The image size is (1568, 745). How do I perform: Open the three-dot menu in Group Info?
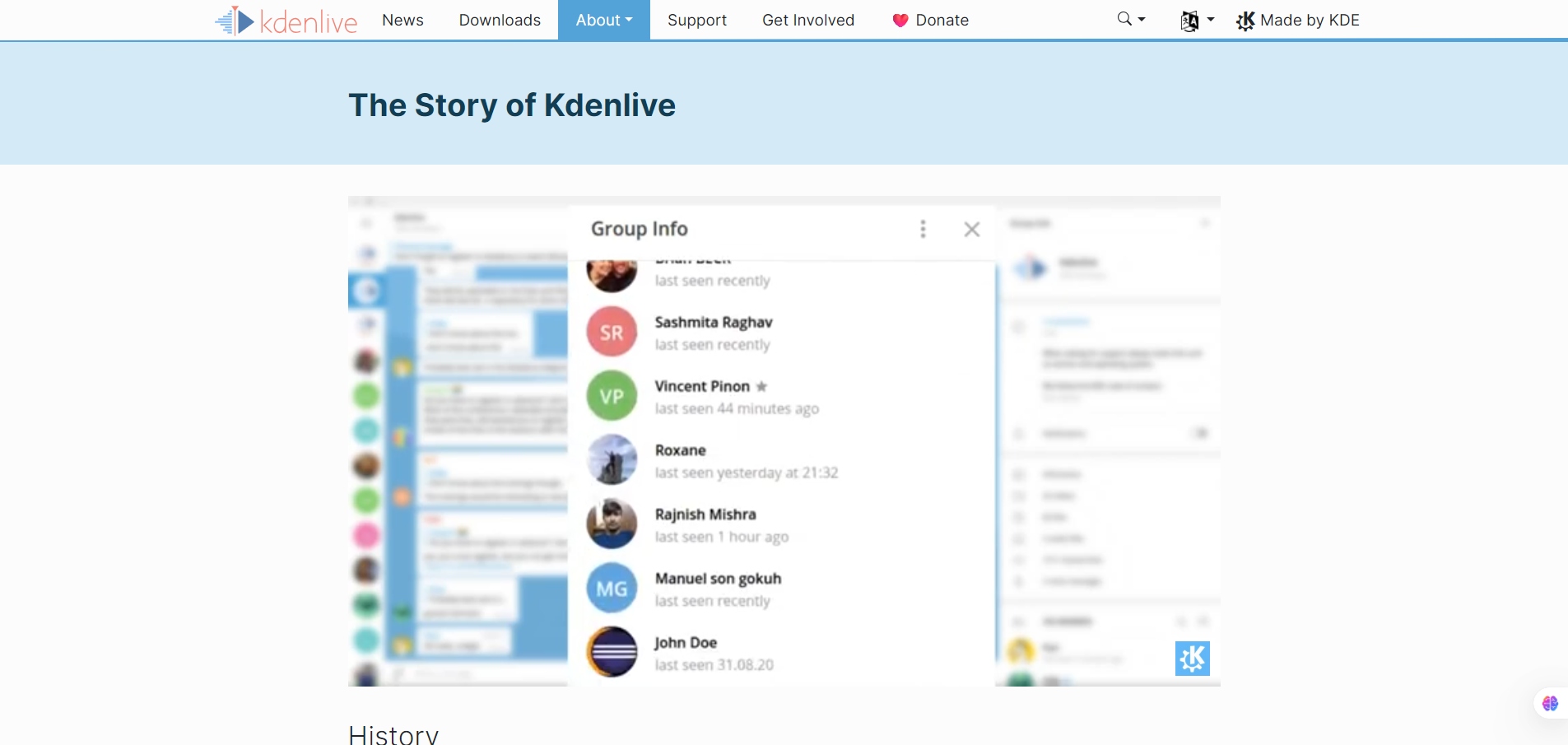pos(923,229)
